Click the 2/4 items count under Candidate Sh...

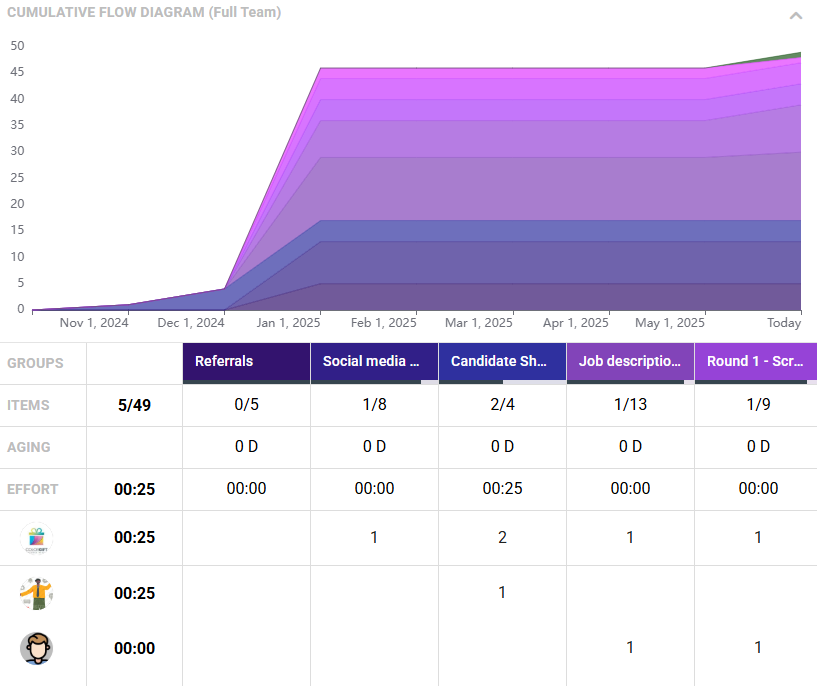502,404
